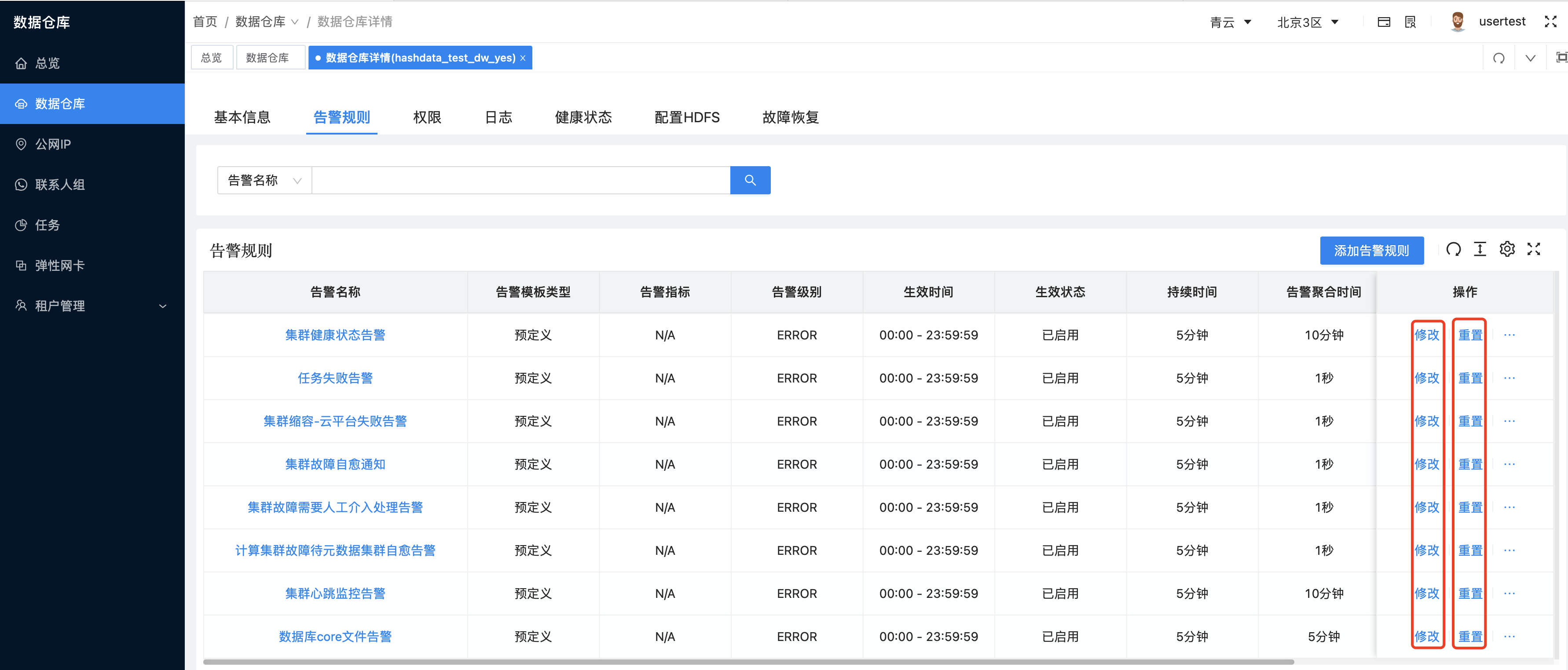1568x670 pixels.
Task: Click the 添加告警规则 button
Action: (x=1371, y=250)
